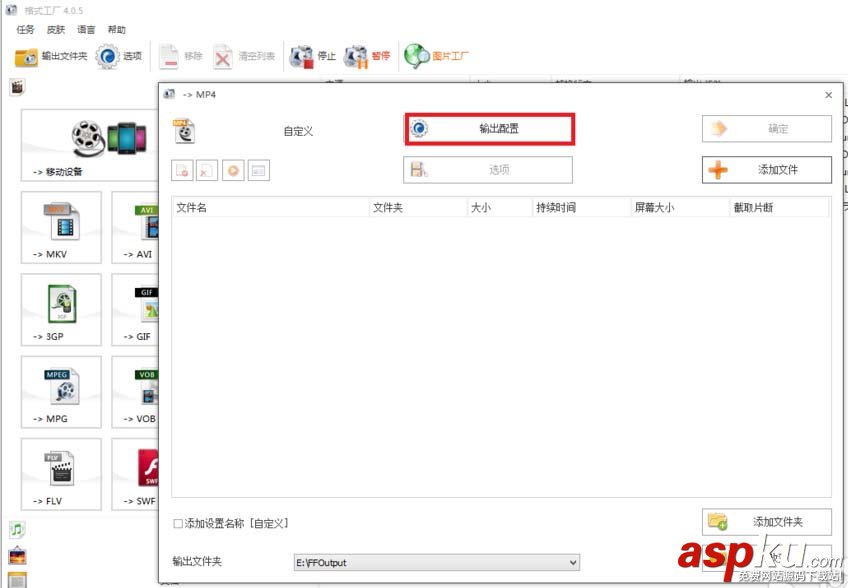This screenshot has width=848, height=588.
Task: Click the 截取片断 column header
Action: (x=779, y=208)
